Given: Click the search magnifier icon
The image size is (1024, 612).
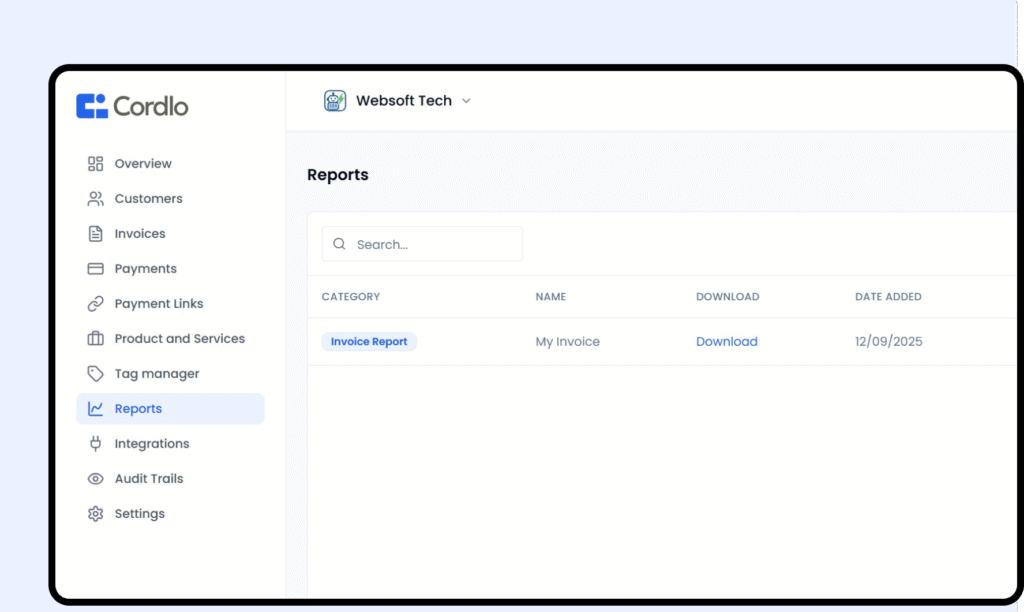Looking at the screenshot, I should [340, 244].
